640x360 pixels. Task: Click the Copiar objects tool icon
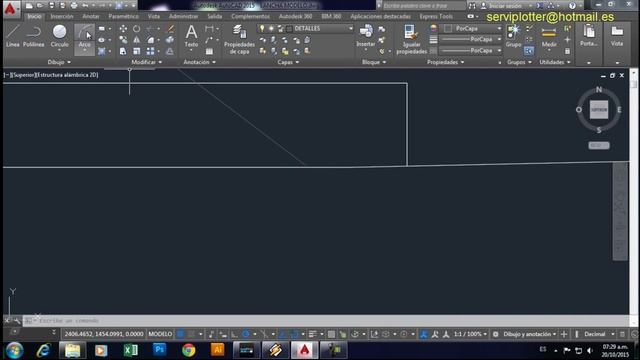tap(123, 40)
